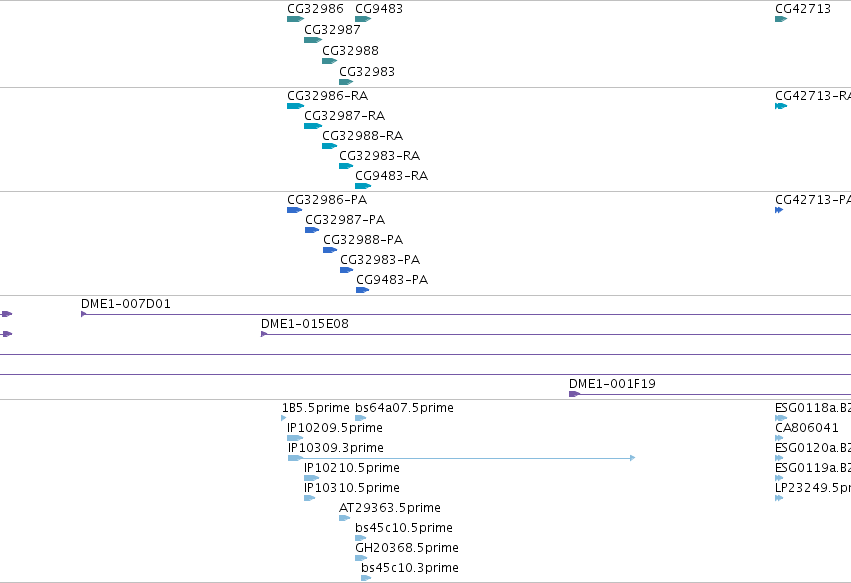Click the CG9483 gene arrow glyph
851x583 pixels.
(x=363, y=19)
